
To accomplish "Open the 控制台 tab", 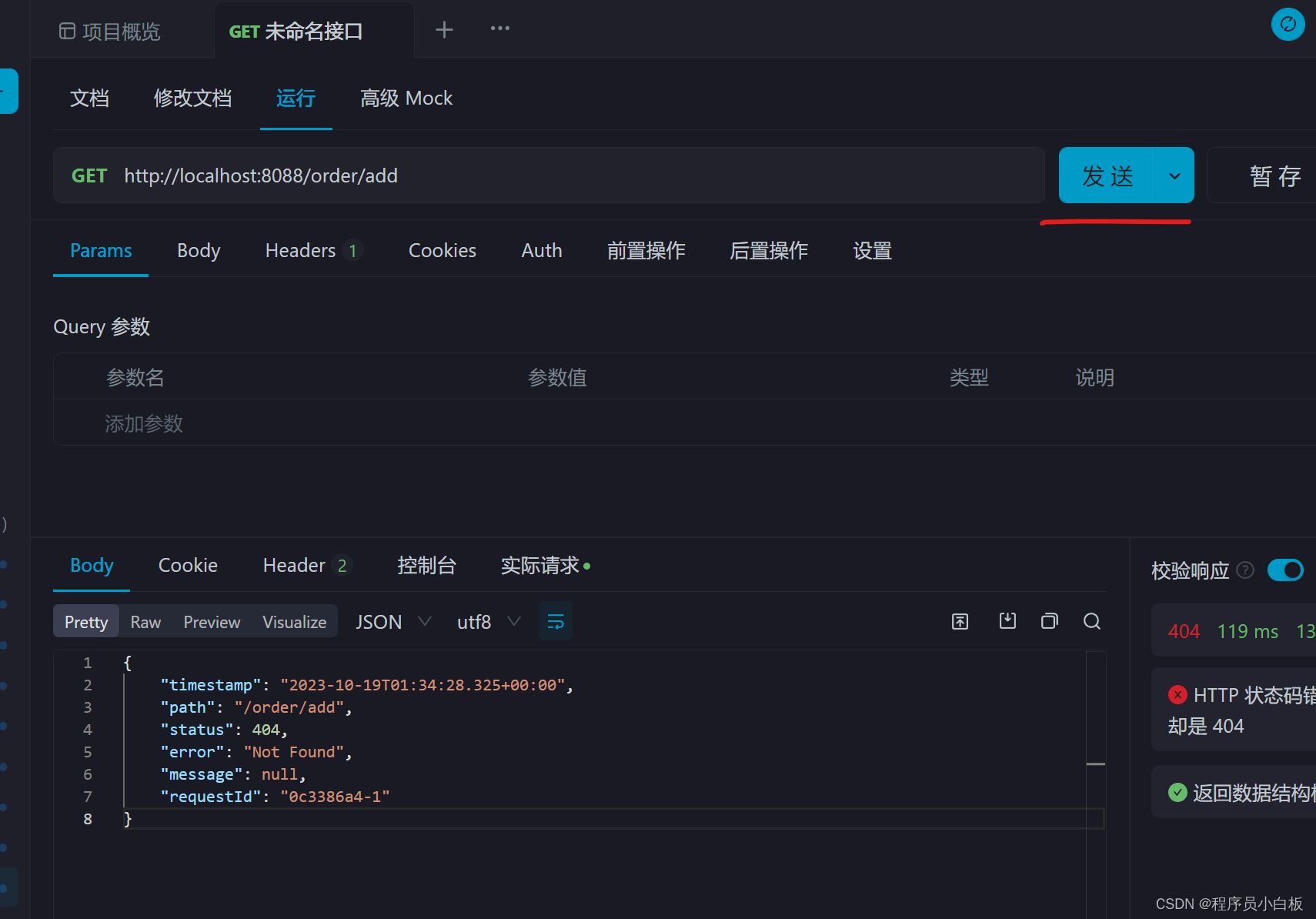I will tap(426, 565).
